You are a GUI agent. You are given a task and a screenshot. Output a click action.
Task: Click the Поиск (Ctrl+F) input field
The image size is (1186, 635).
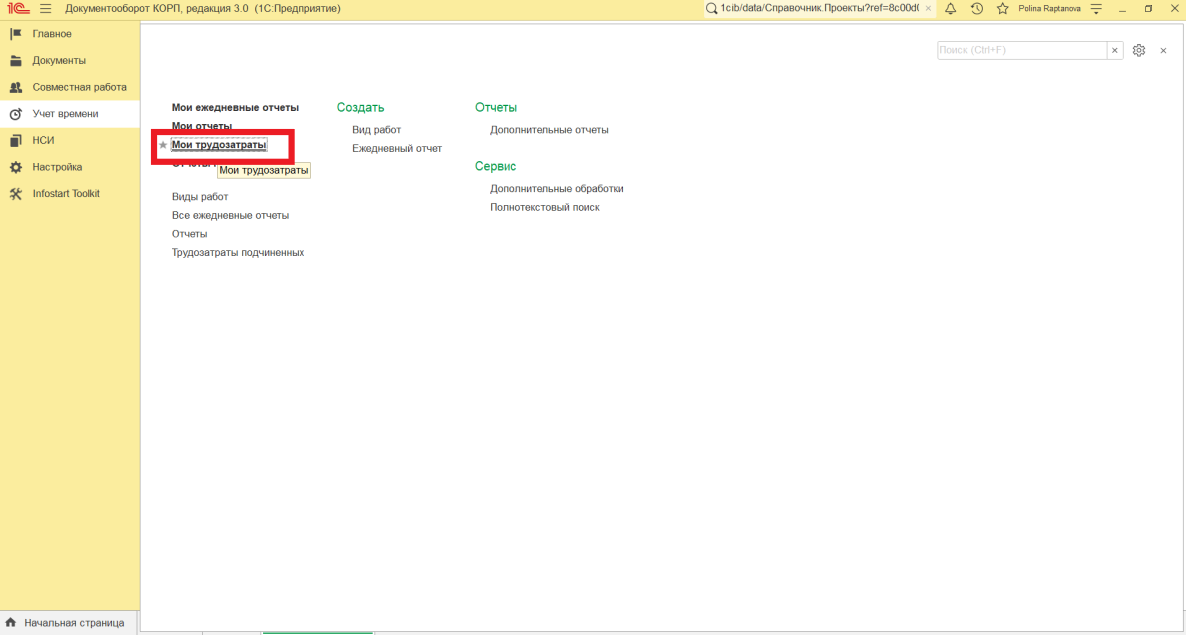(x=1021, y=50)
